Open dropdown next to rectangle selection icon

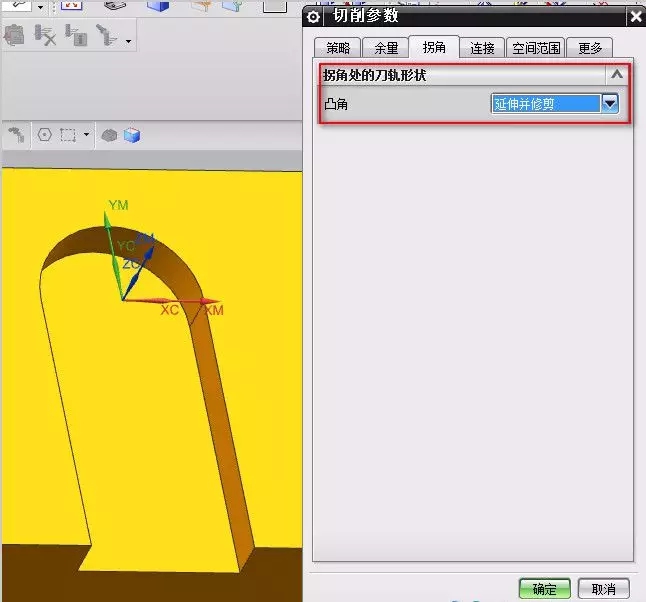coord(86,134)
